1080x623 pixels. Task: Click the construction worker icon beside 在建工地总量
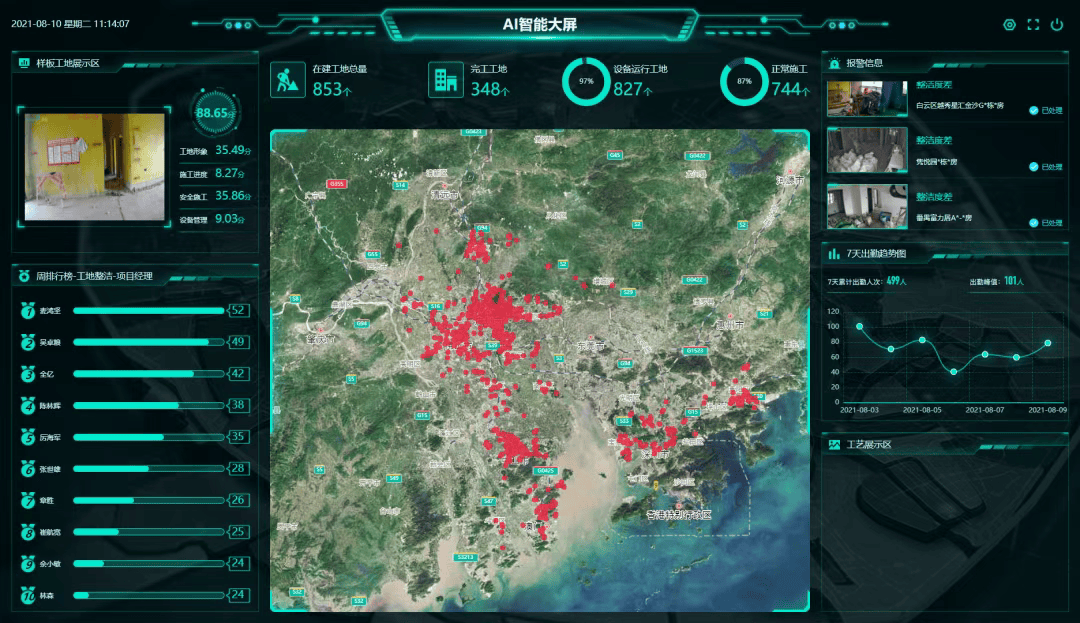[287, 80]
